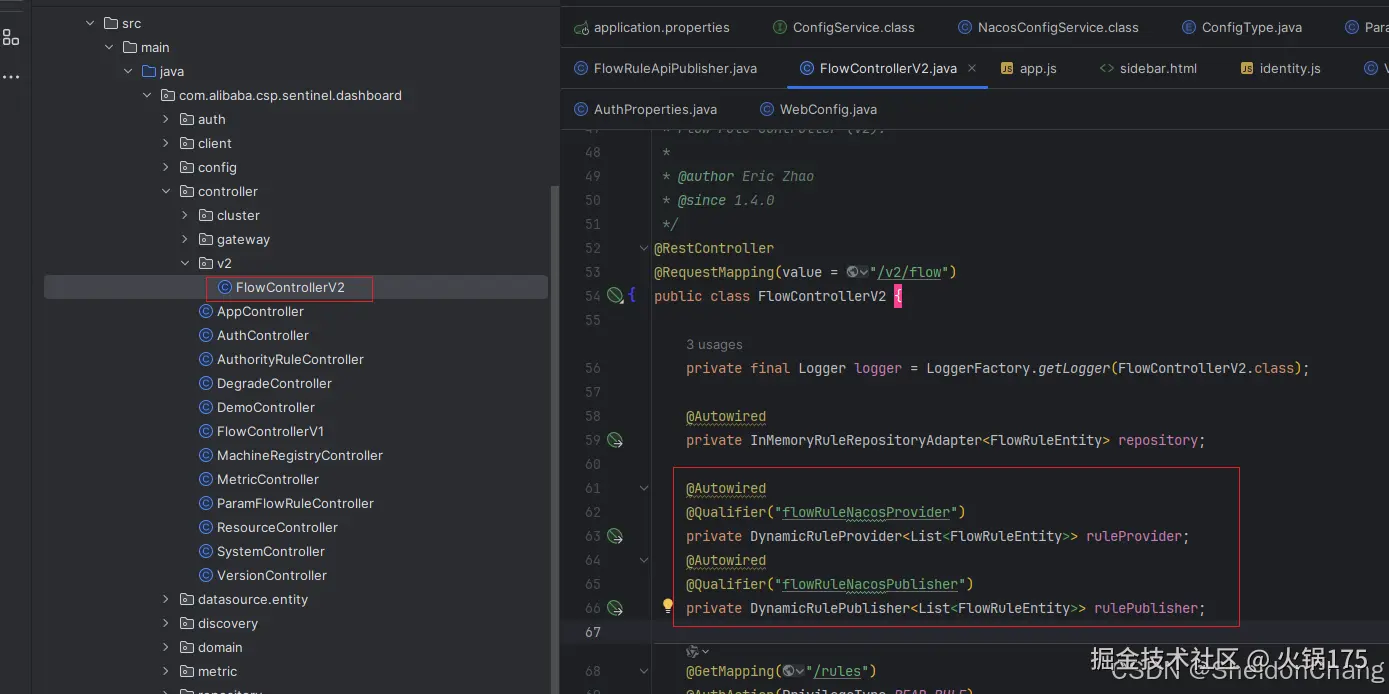Image resolution: width=1389 pixels, height=694 pixels.
Task: Click the autowired gutter icon on line 66
Action: [x=615, y=608]
